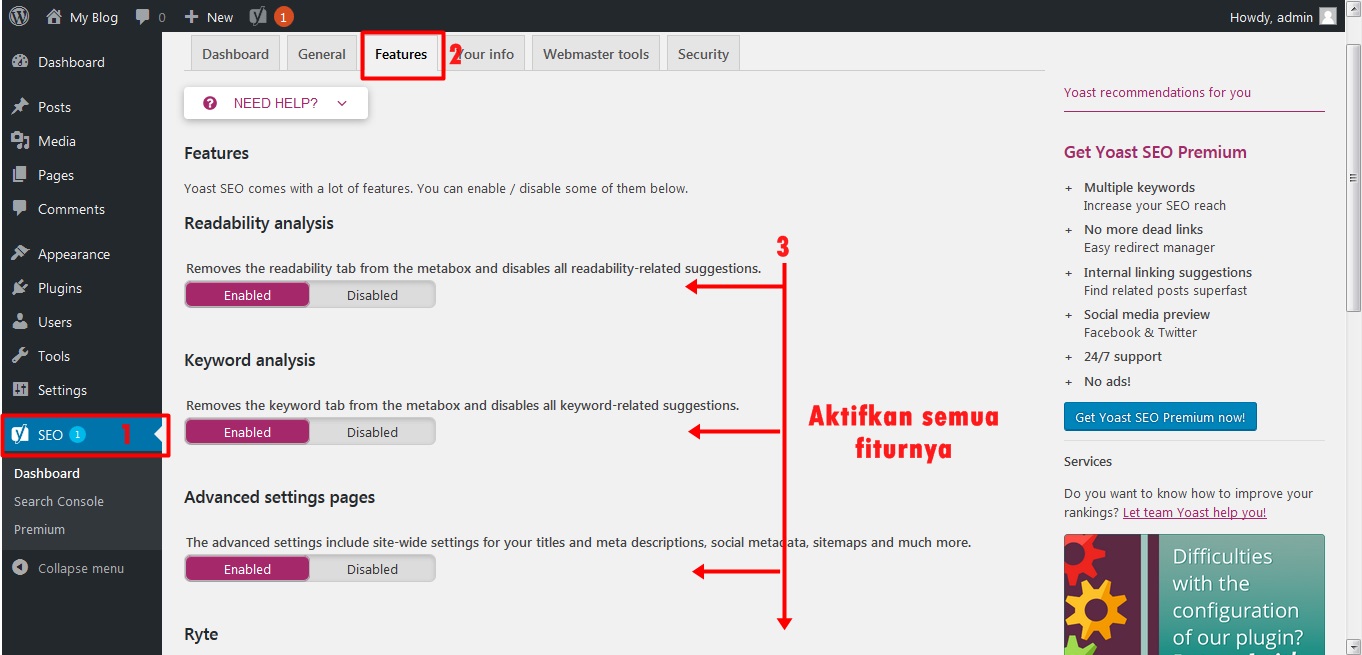
Task: Switch to the General tab
Action: pyautogui.click(x=322, y=54)
